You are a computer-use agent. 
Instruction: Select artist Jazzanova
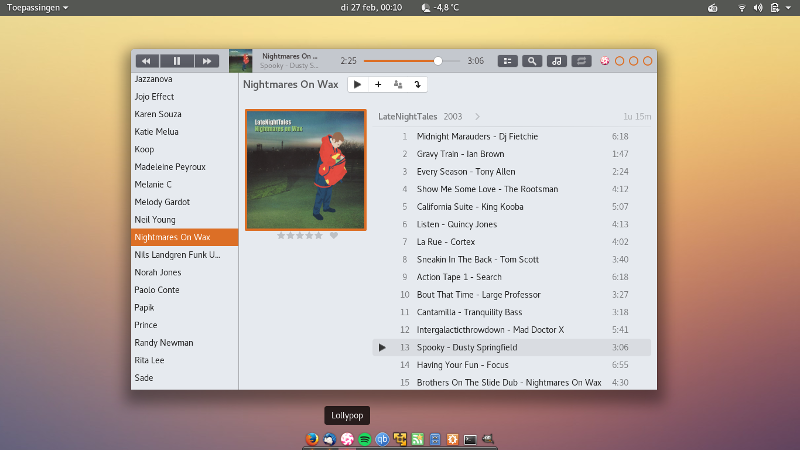[185, 79]
